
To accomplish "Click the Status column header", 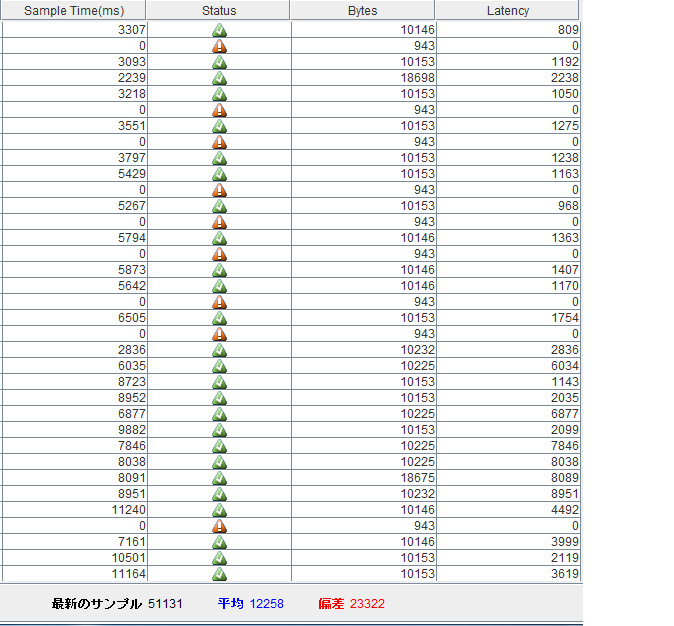I will (x=218, y=11).
